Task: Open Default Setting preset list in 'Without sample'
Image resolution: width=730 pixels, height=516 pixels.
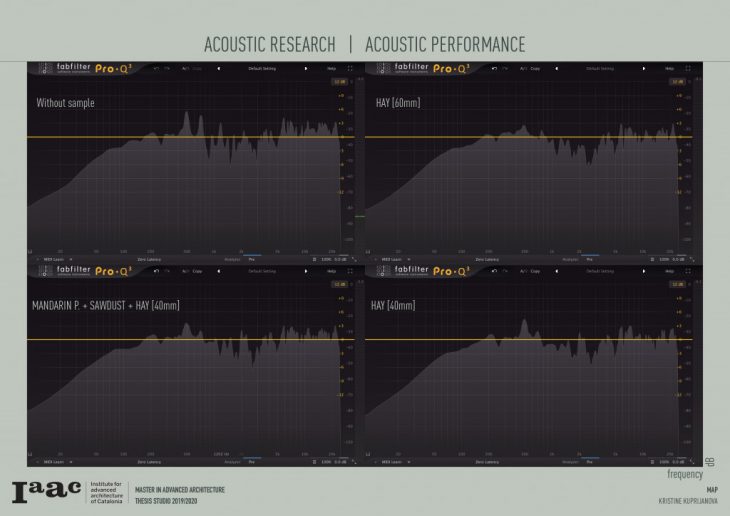Action: [x=263, y=69]
